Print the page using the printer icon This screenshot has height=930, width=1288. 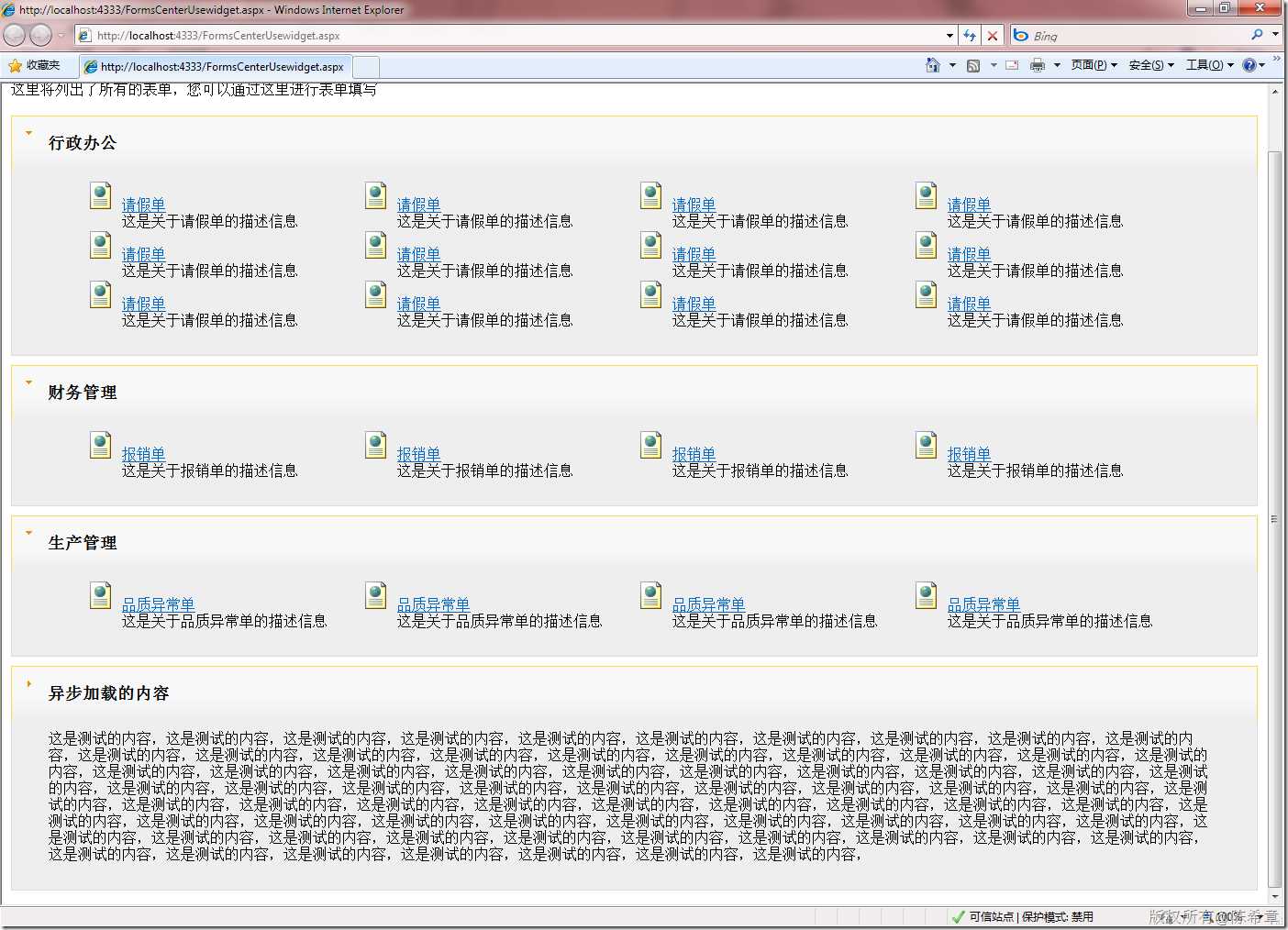point(1038,65)
